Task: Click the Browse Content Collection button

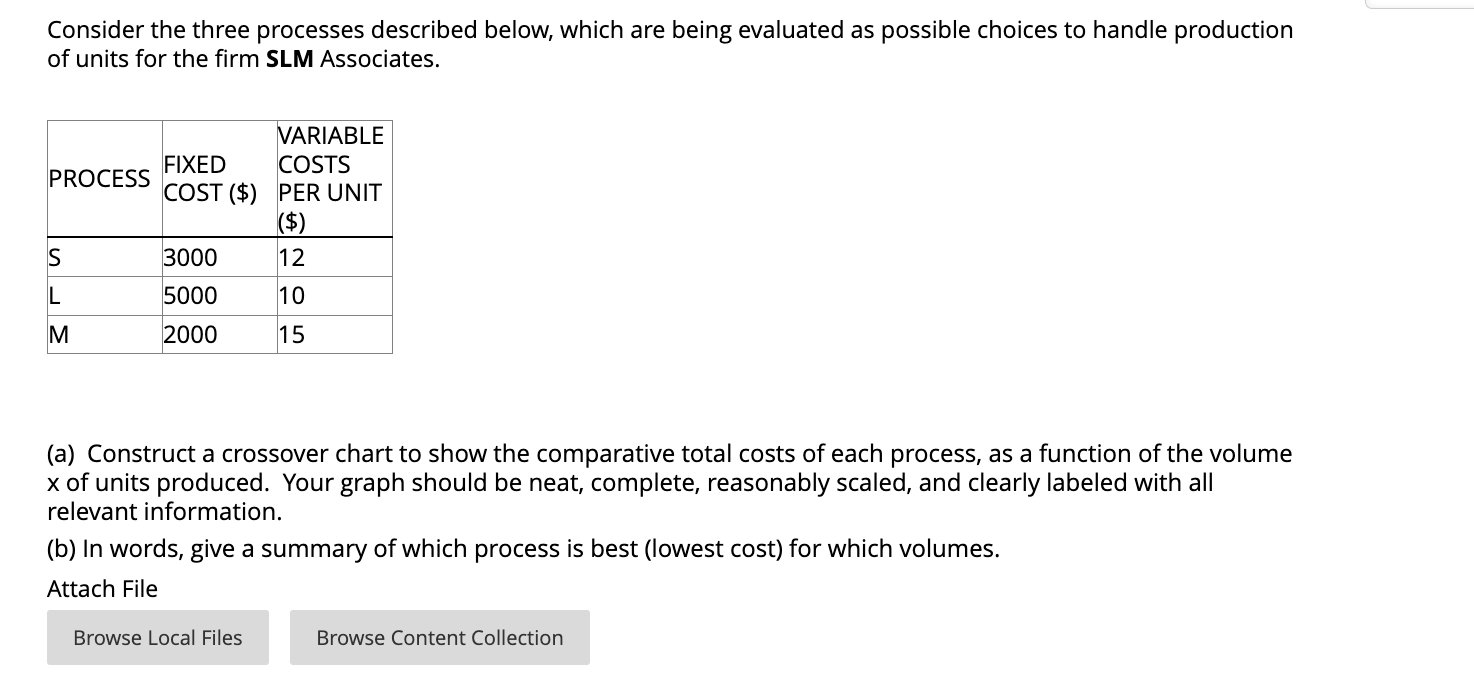Action: click(x=439, y=637)
